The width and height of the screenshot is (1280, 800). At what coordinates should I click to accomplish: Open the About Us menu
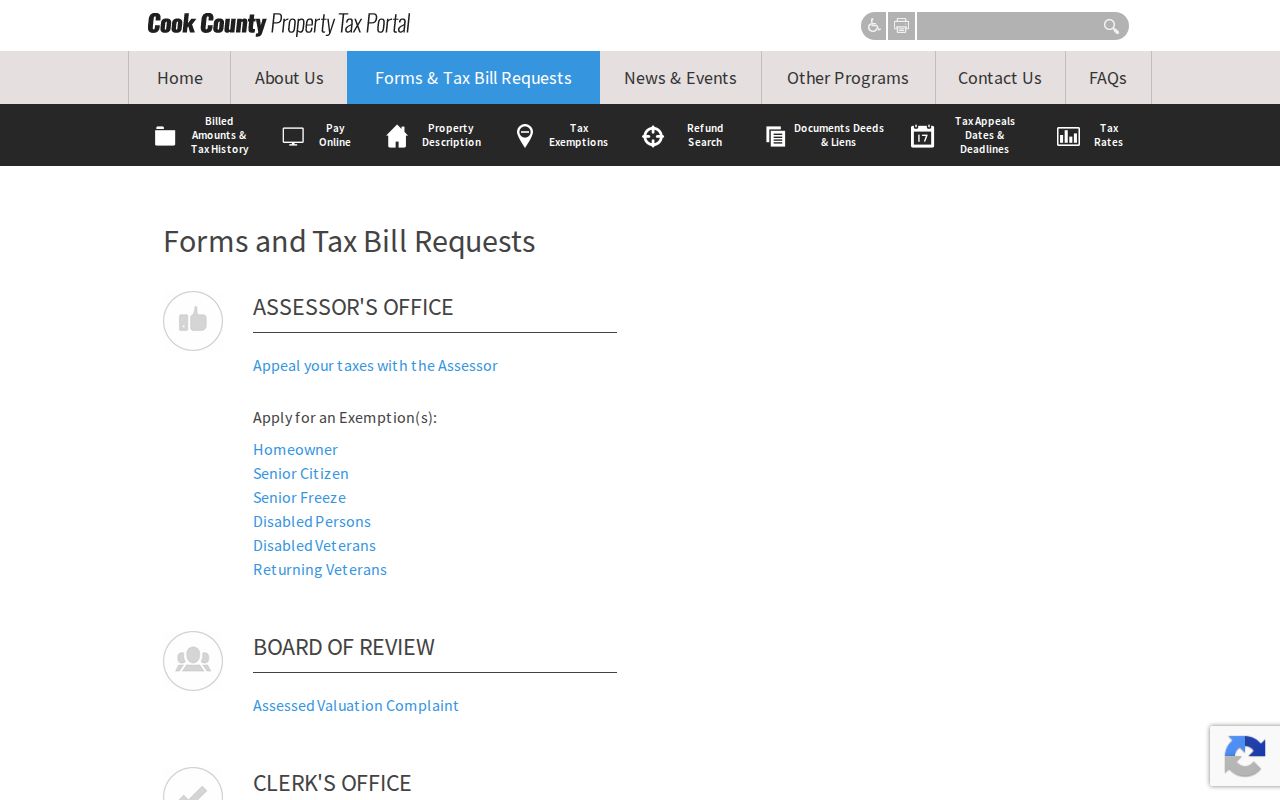pyautogui.click(x=289, y=78)
